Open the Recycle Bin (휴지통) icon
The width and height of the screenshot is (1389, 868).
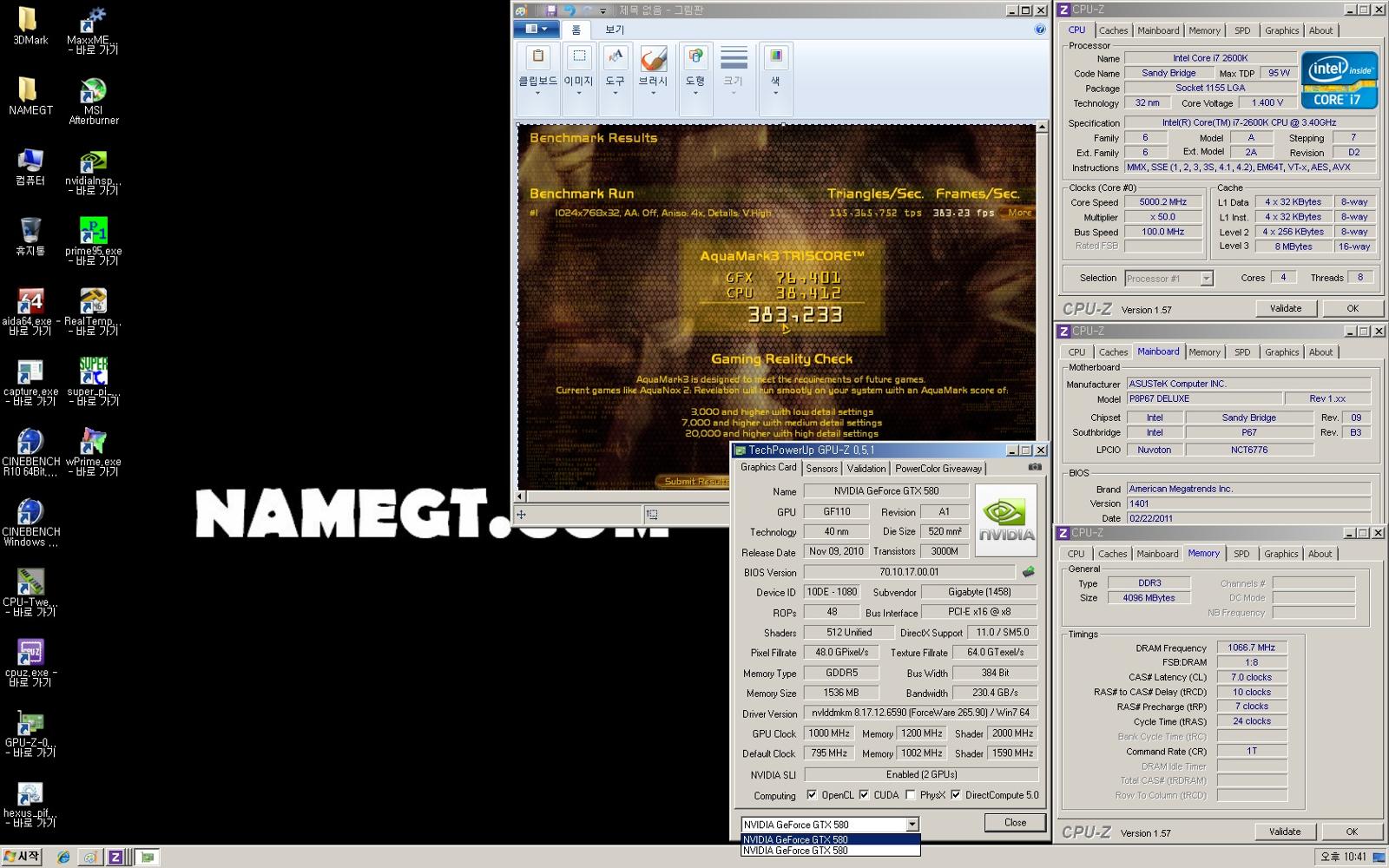[x=30, y=237]
